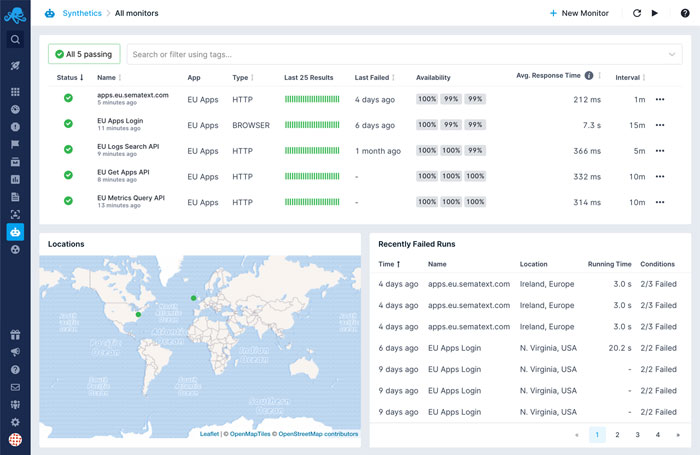Open the settings gear in sidebar

point(15,422)
